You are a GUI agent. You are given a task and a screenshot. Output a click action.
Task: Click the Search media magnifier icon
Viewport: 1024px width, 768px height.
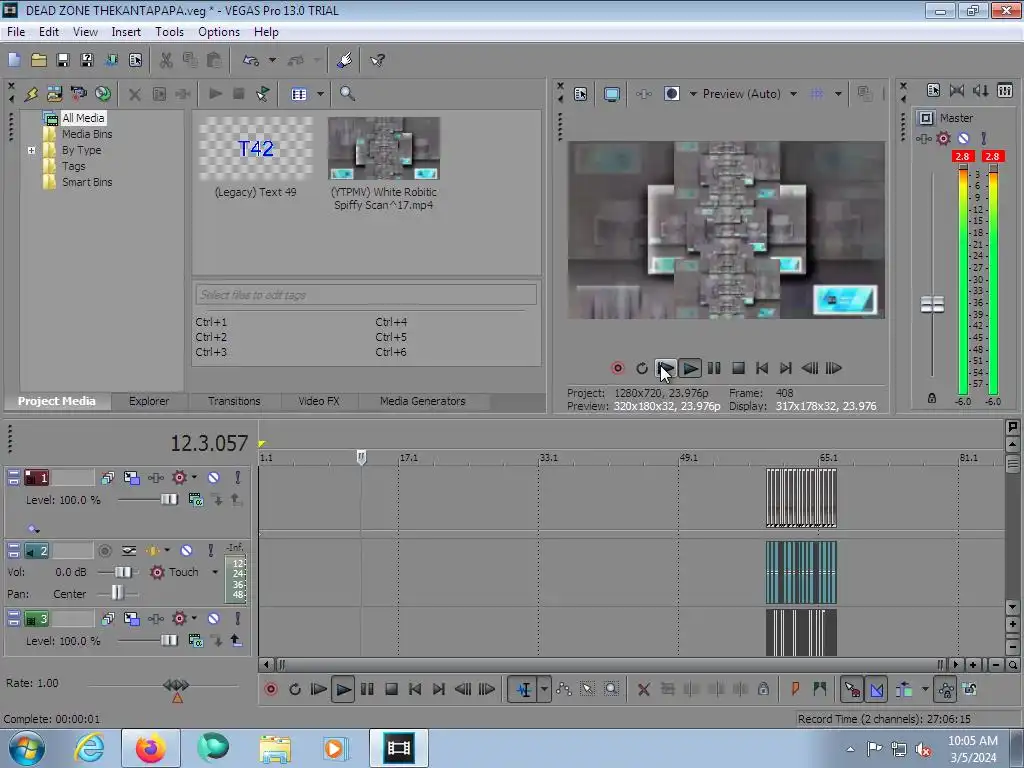click(x=347, y=94)
